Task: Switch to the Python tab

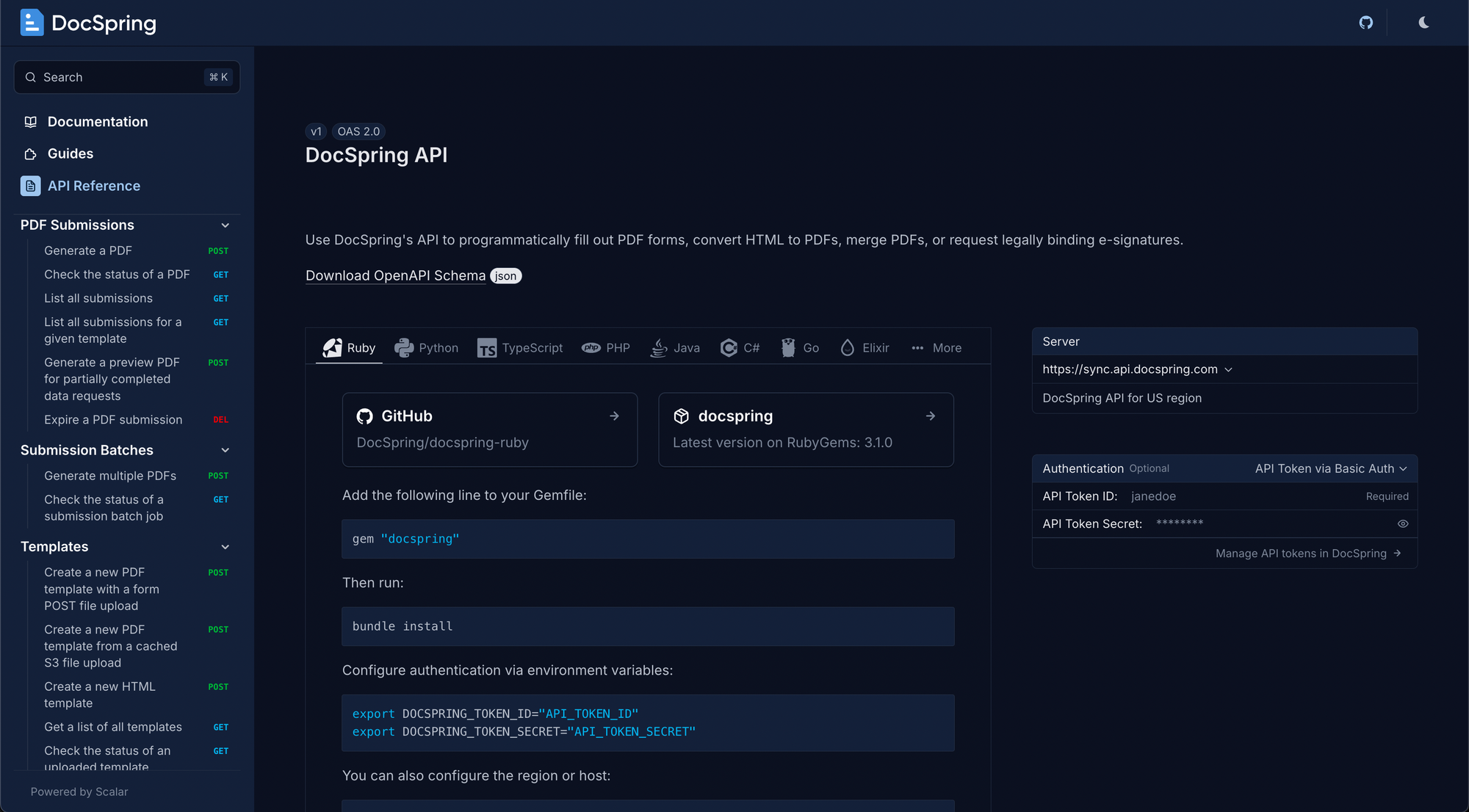Action: click(426, 348)
